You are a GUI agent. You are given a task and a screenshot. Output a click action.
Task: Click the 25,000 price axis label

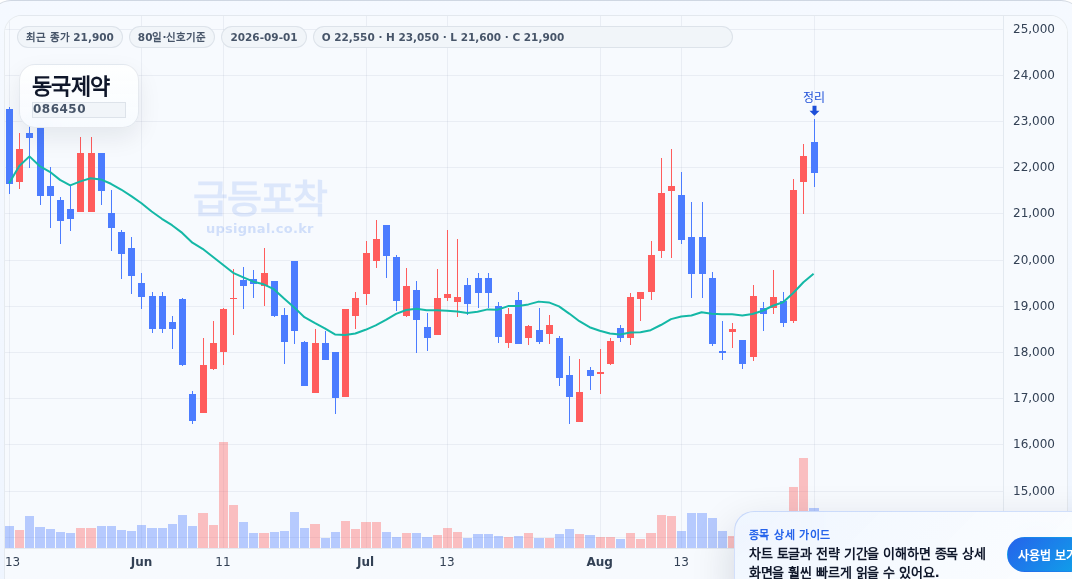click(x=1034, y=29)
